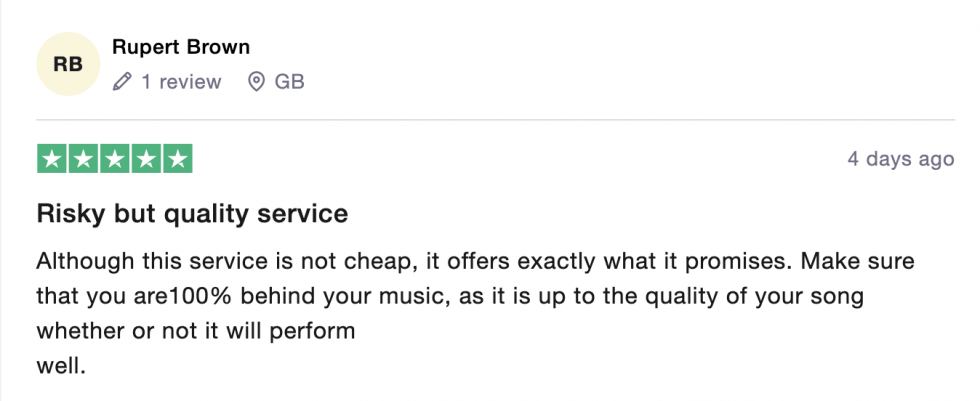Open the "Risky but quality service" review title
Viewport: 980px width, 401px height.
(x=192, y=214)
